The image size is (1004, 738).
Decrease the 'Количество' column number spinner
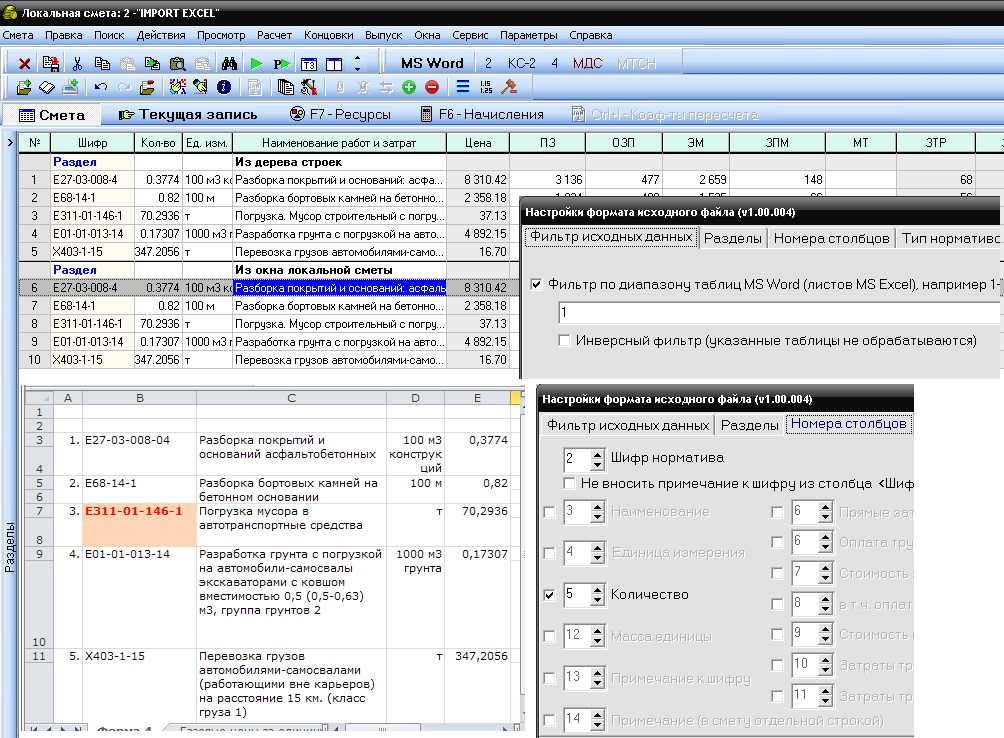pos(597,600)
